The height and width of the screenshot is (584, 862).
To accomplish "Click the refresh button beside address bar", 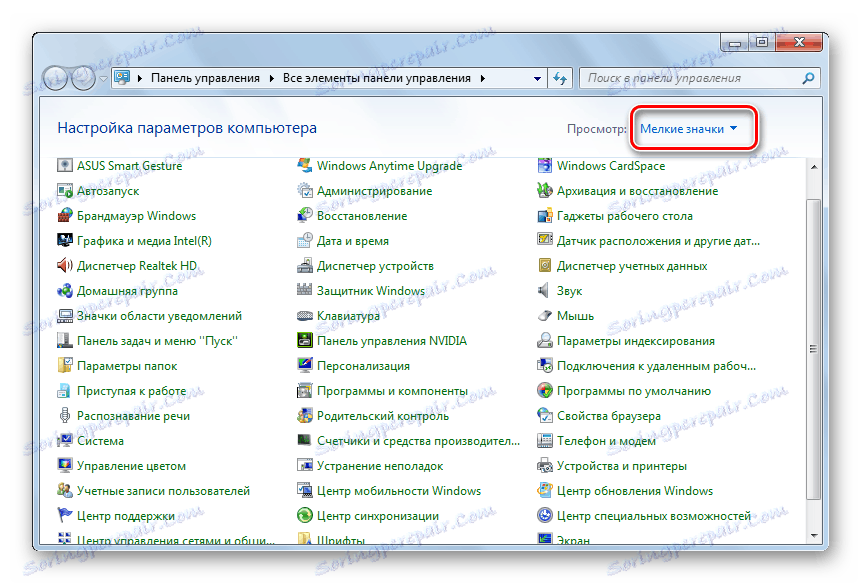I will tap(560, 79).
